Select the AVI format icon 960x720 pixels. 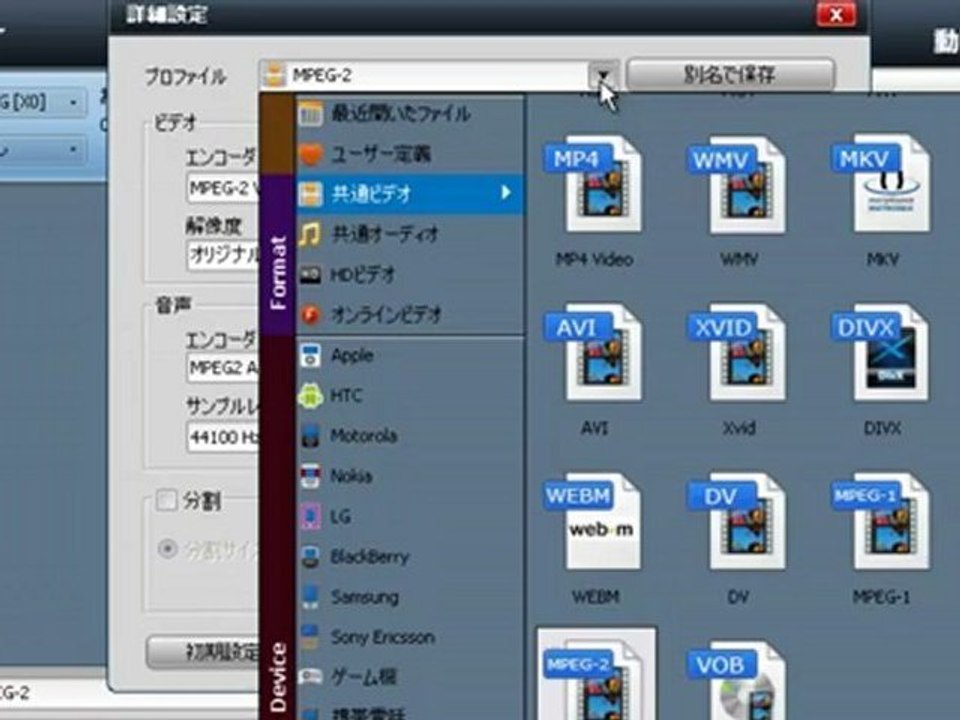[593, 352]
